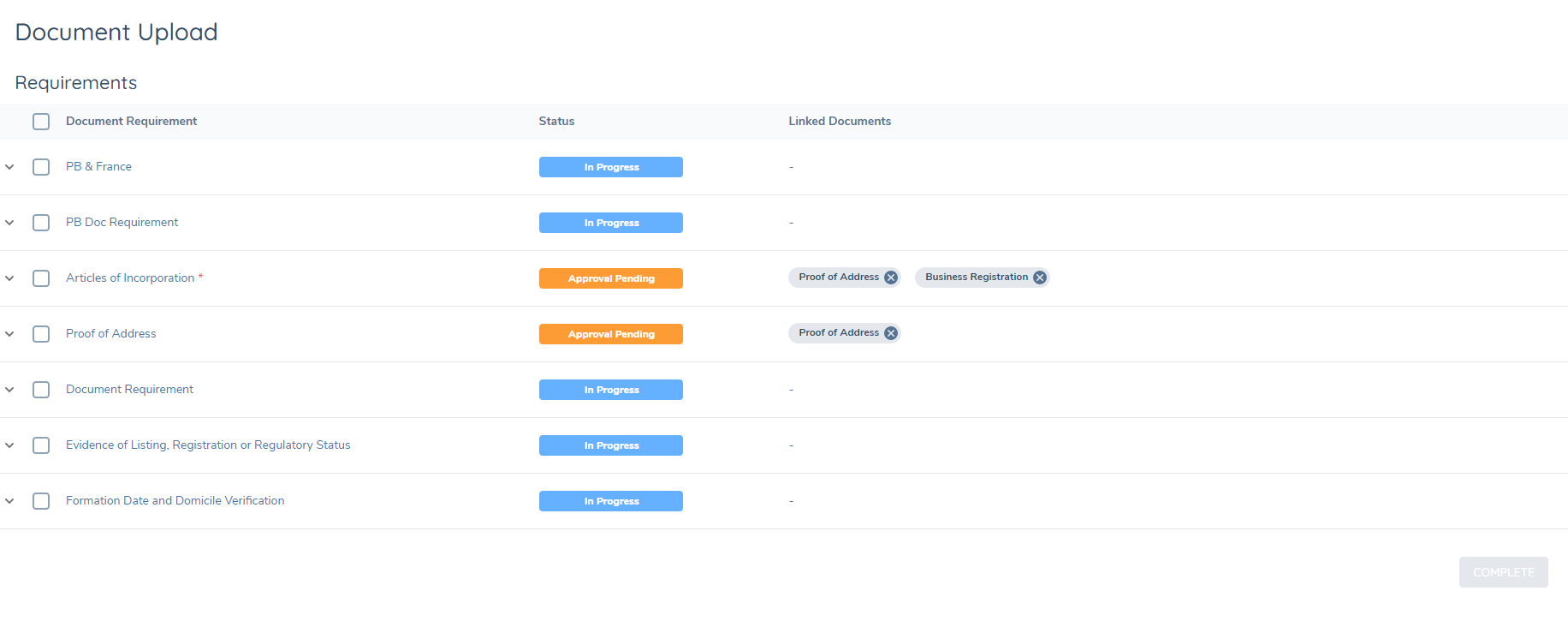Image resolution: width=1568 pixels, height=627 pixels.
Task: Click the Status column header
Action: pyautogui.click(x=556, y=122)
